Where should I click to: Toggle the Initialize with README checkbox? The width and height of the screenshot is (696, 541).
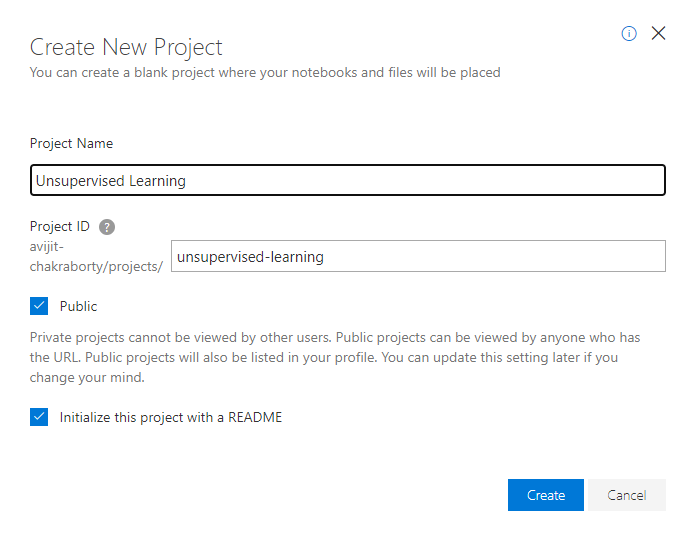tap(39, 417)
